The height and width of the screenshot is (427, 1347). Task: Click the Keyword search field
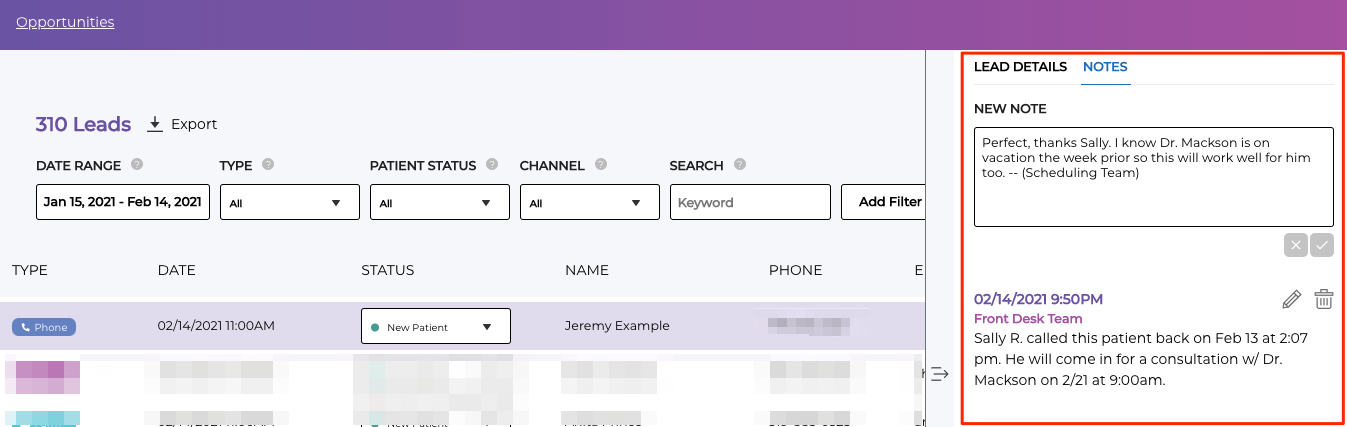click(x=750, y=202)
